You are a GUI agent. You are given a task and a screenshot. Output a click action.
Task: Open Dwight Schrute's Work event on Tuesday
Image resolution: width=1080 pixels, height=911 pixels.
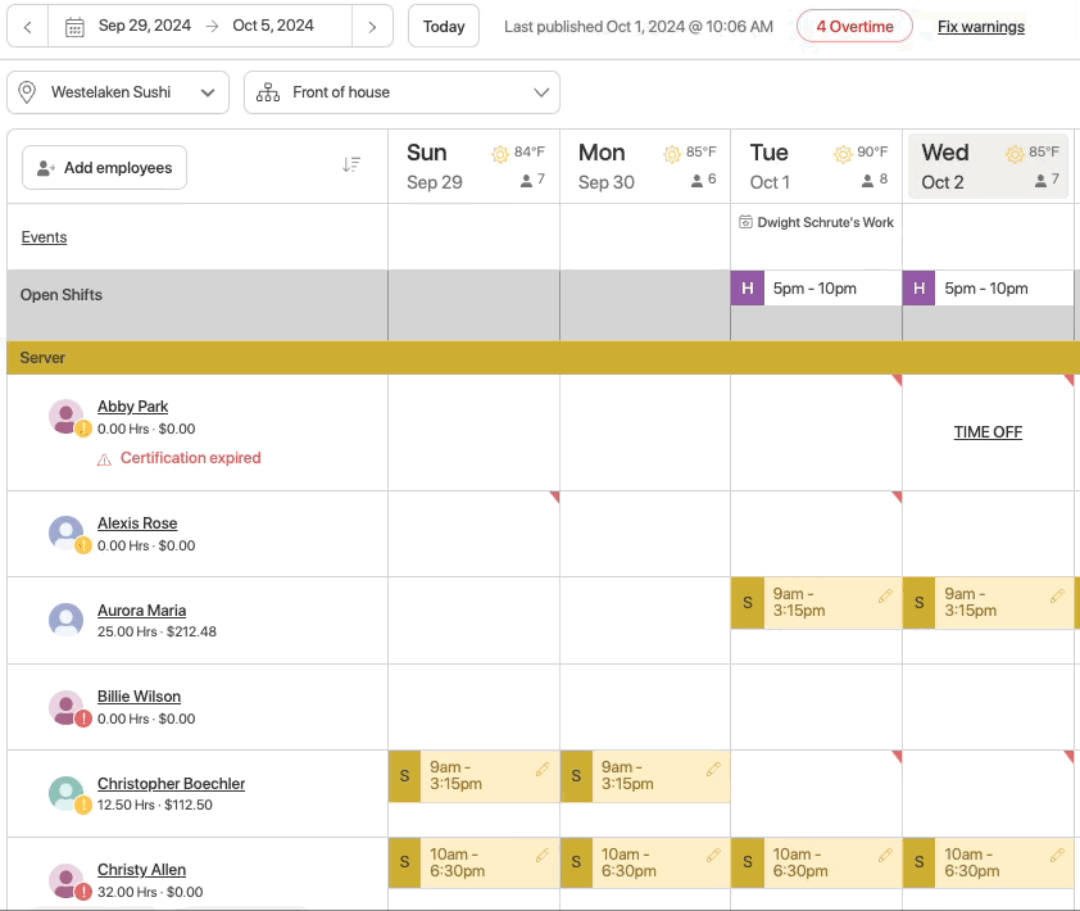816,222
